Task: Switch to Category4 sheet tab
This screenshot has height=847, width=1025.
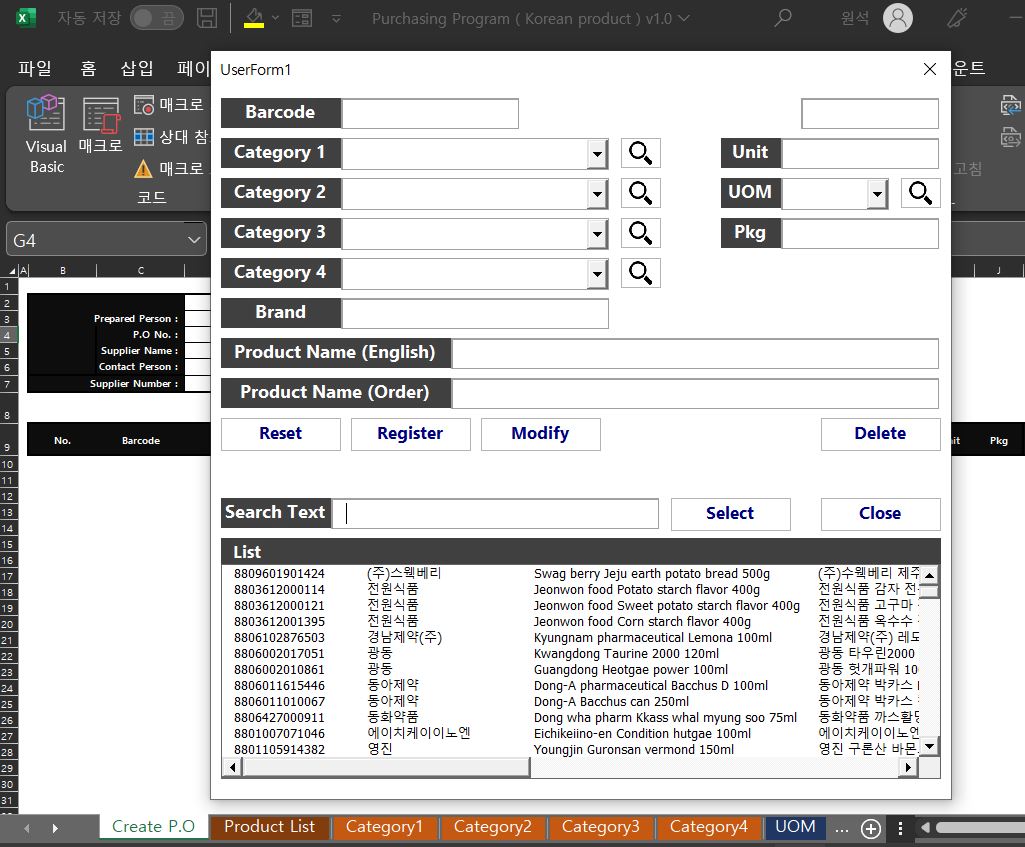Action: coord(709,827)
